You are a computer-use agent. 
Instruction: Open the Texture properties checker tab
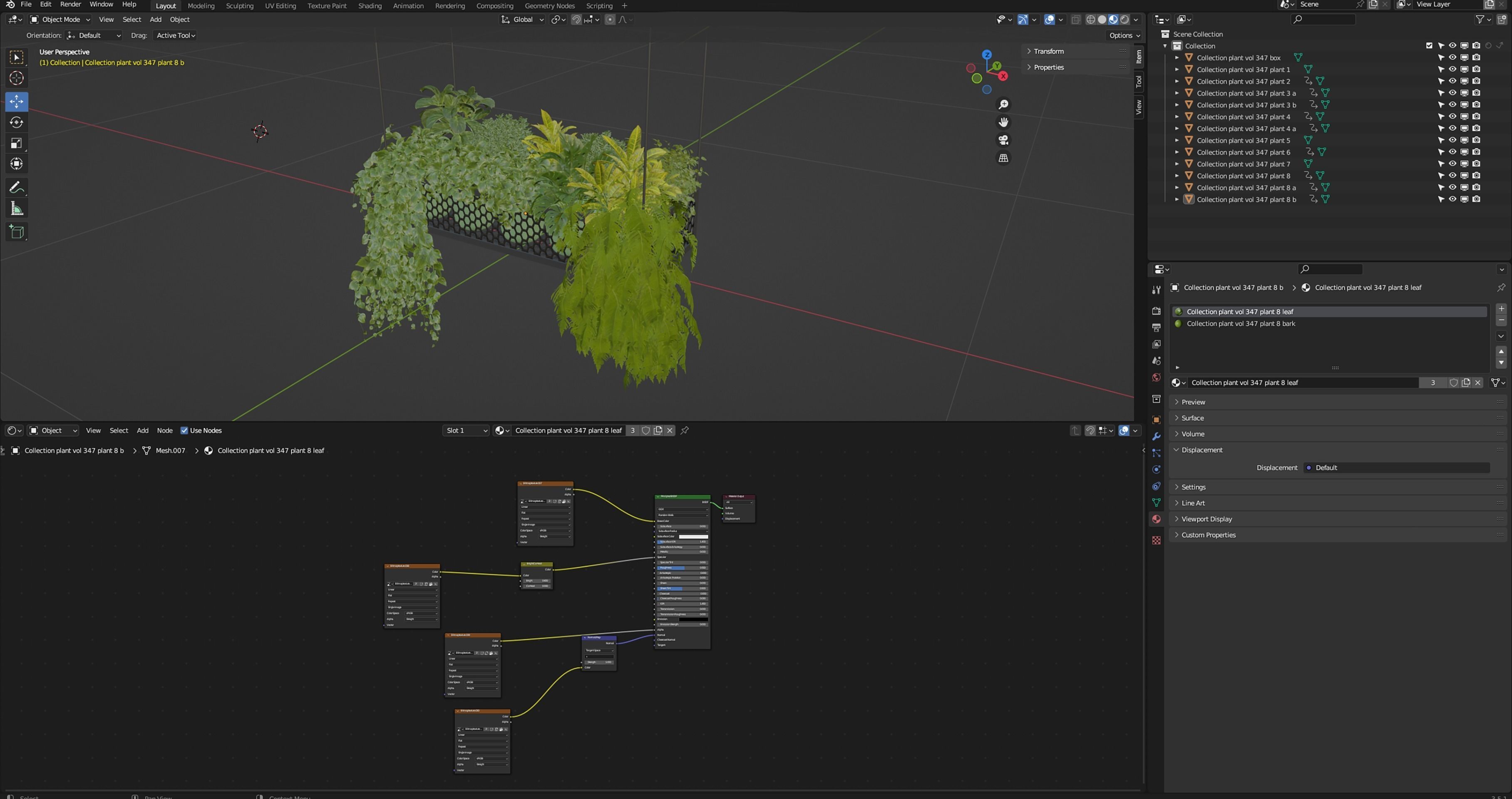pos(1156,540)
